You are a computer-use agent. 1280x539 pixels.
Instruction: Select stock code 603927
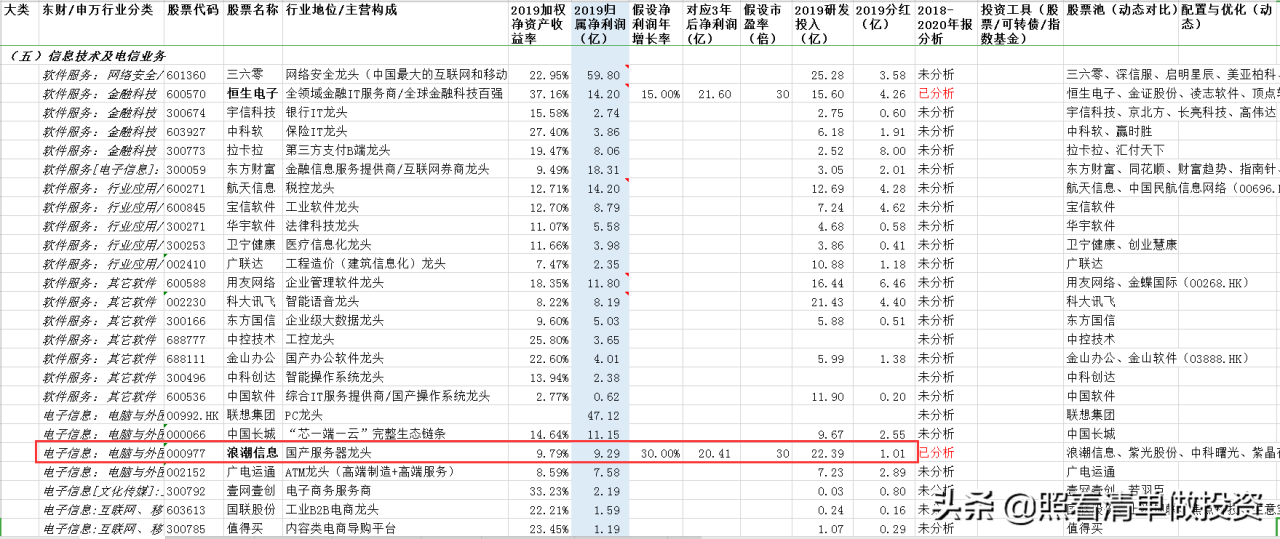[x=187, y=131]
